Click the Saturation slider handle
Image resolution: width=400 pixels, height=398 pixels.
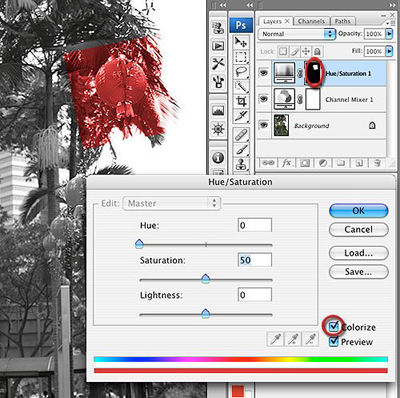(x=206, y=279)
